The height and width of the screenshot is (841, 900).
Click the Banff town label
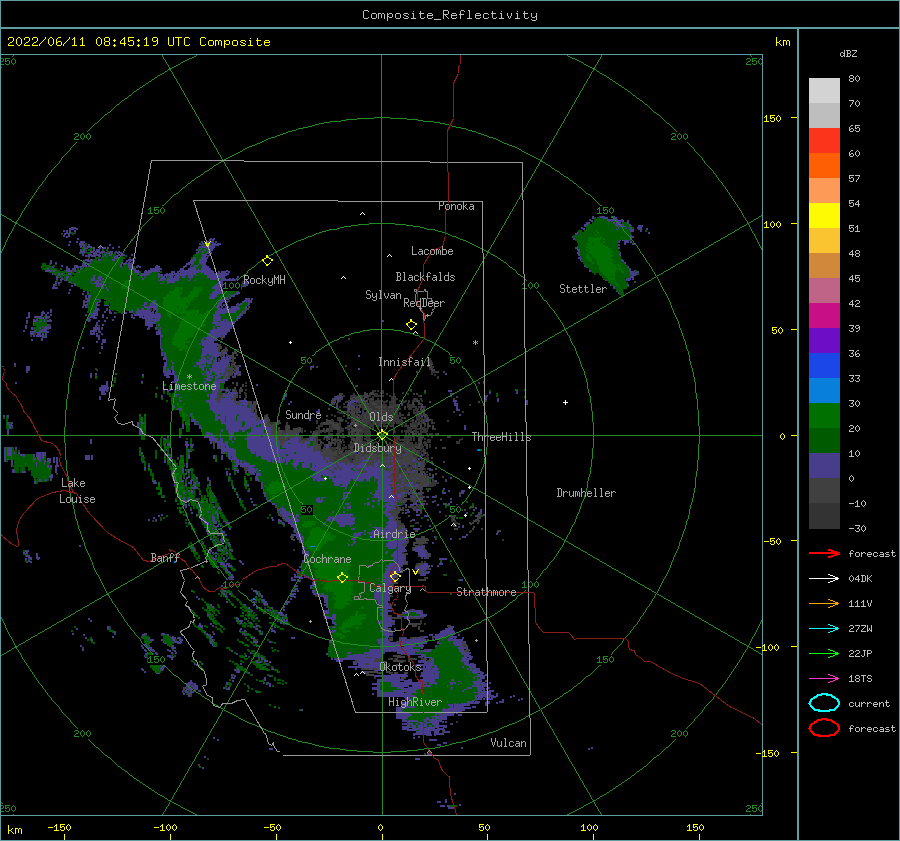pyautogui.click(x=165, y=557)
